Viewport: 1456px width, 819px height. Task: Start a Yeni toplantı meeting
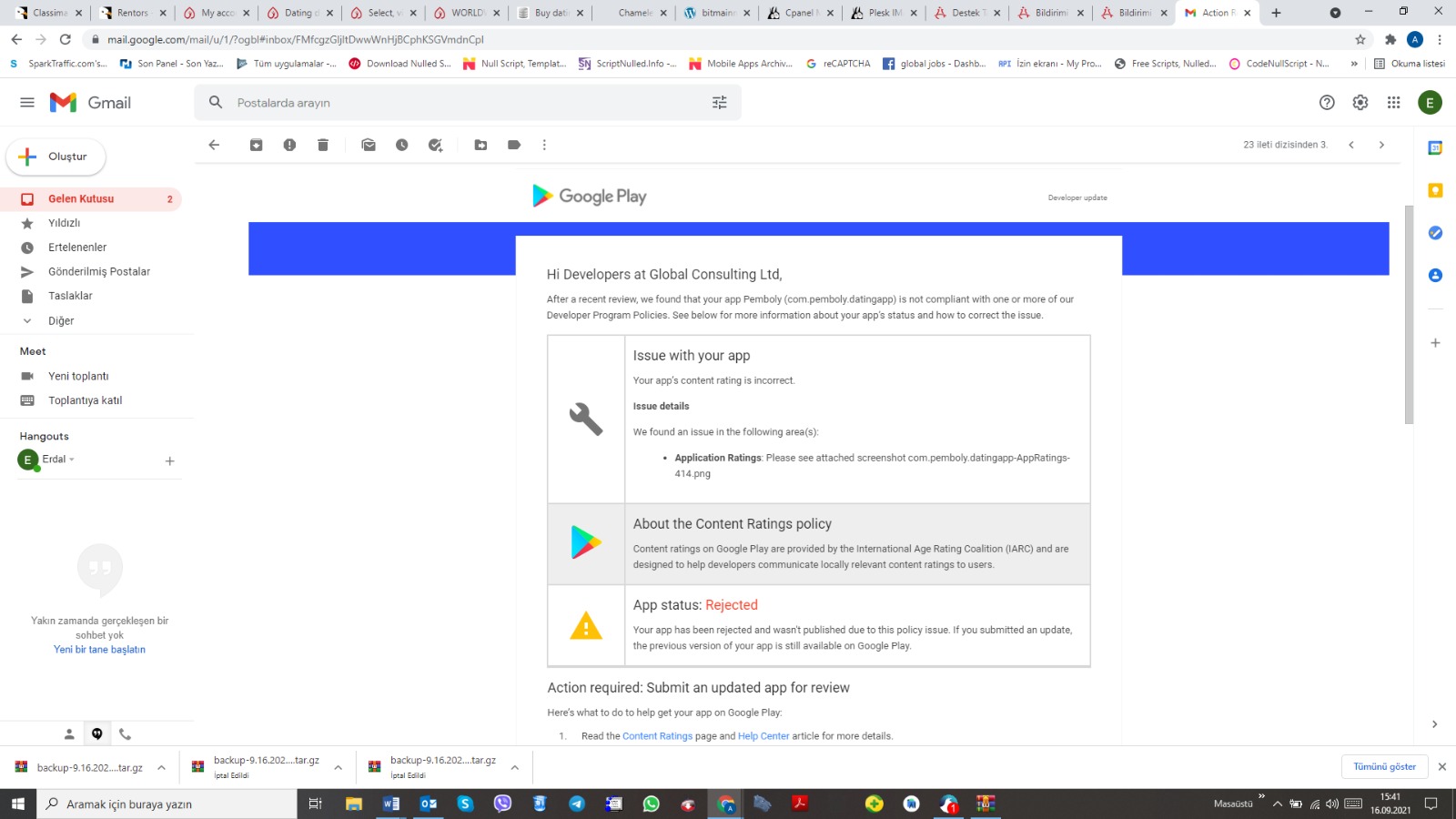78,376
